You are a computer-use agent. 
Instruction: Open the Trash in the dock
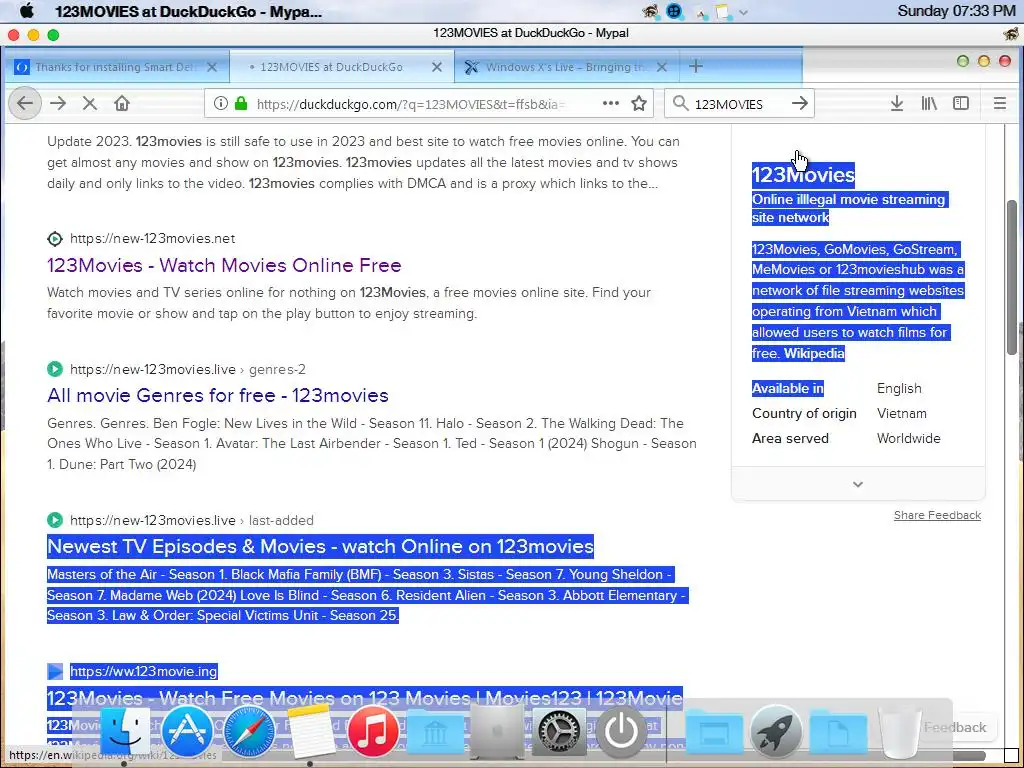[x=900, y=731]
